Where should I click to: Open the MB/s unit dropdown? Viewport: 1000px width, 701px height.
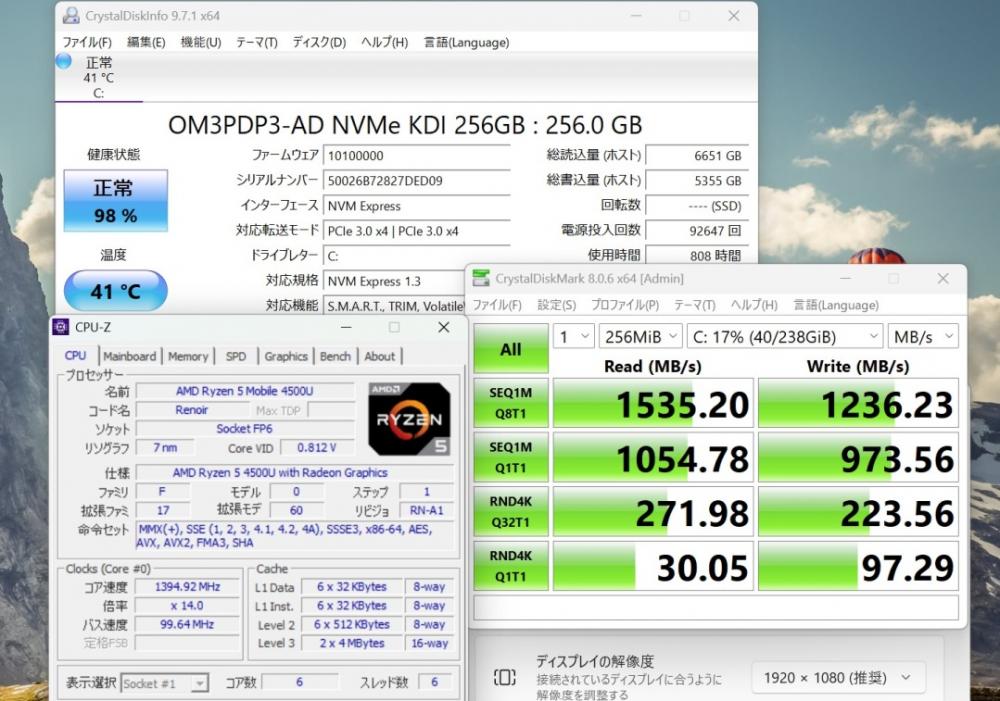923,336
